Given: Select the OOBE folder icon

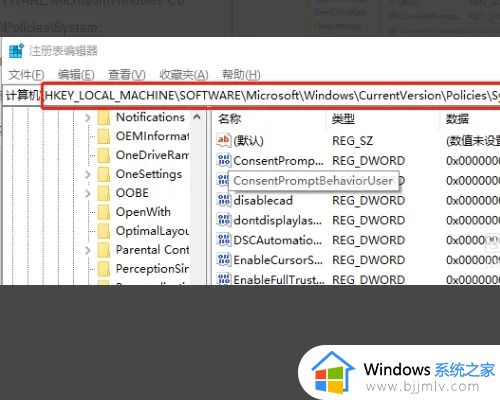Looking at the screenshot, I should click(x=104, y=193).
